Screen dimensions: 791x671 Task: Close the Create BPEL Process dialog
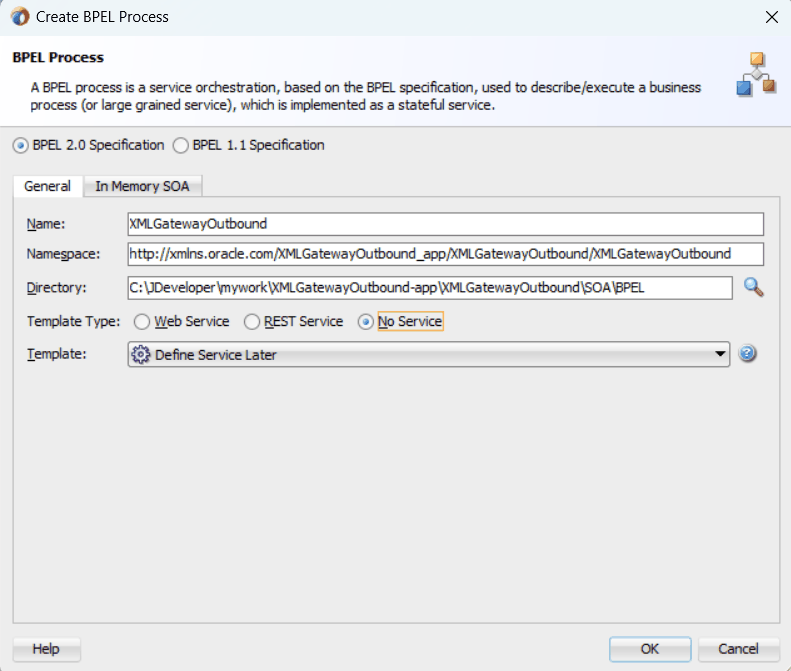771,17
